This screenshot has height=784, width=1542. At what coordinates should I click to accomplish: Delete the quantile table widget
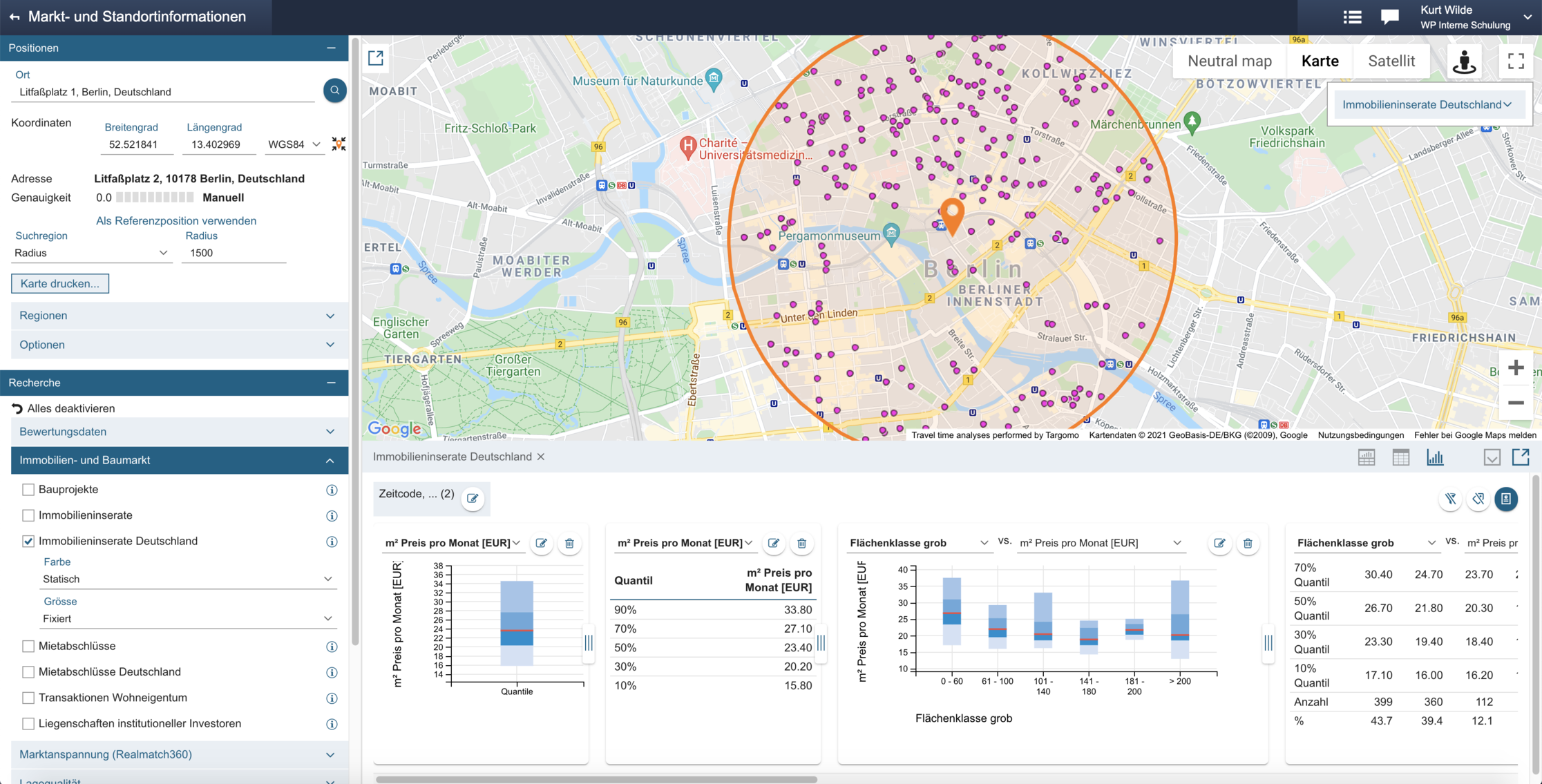click(x=801, y=544)
